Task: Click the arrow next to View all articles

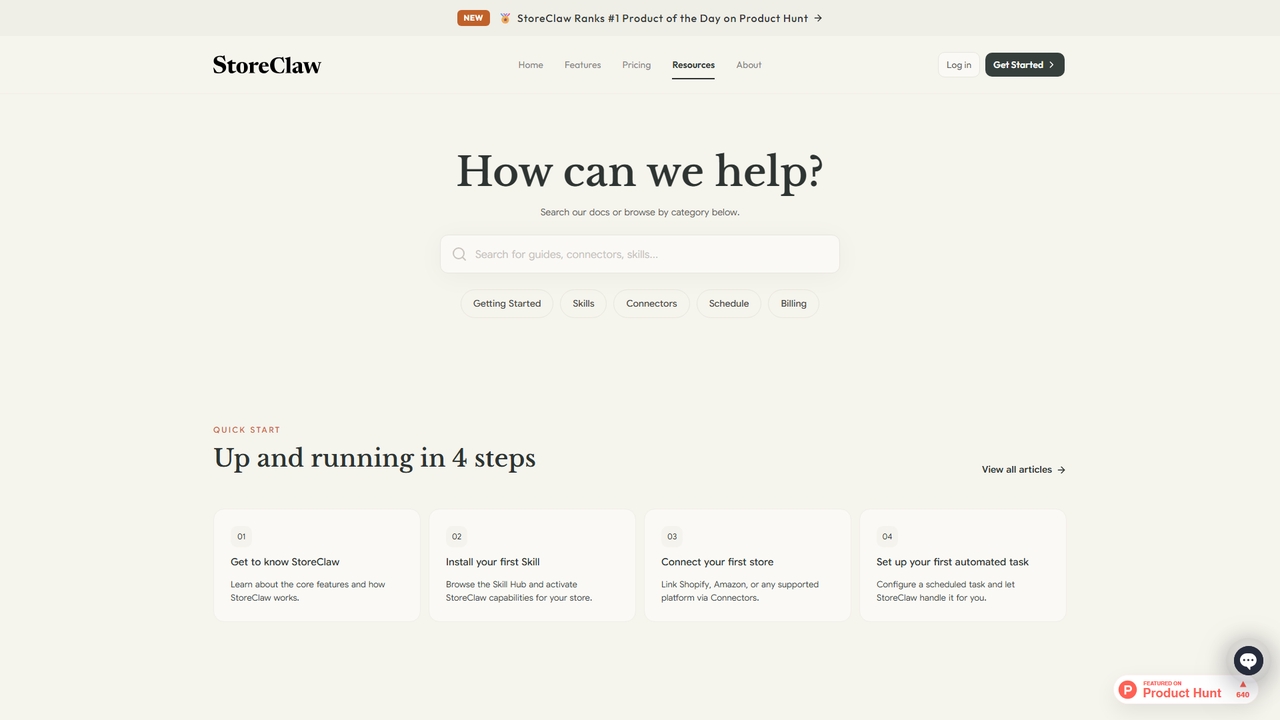Action: (x=1061, y=470)
